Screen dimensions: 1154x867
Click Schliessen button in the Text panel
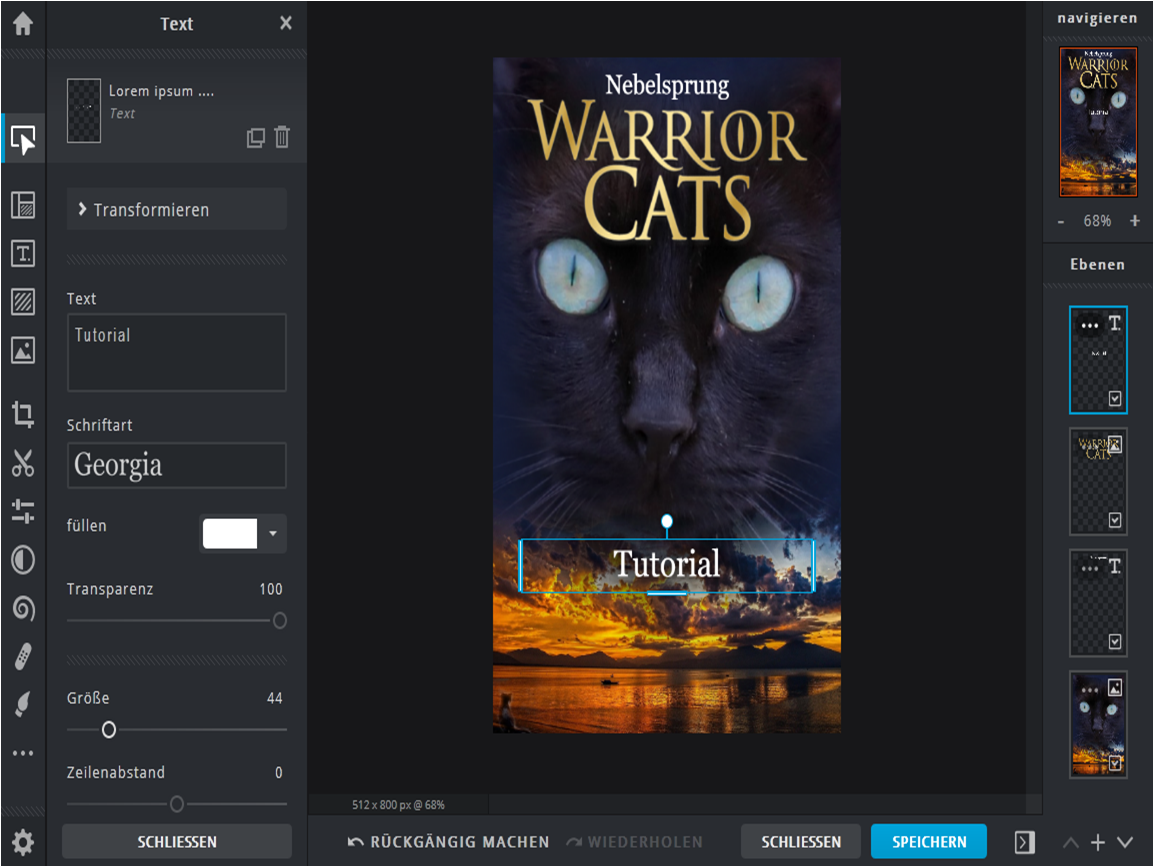(177, 841)
